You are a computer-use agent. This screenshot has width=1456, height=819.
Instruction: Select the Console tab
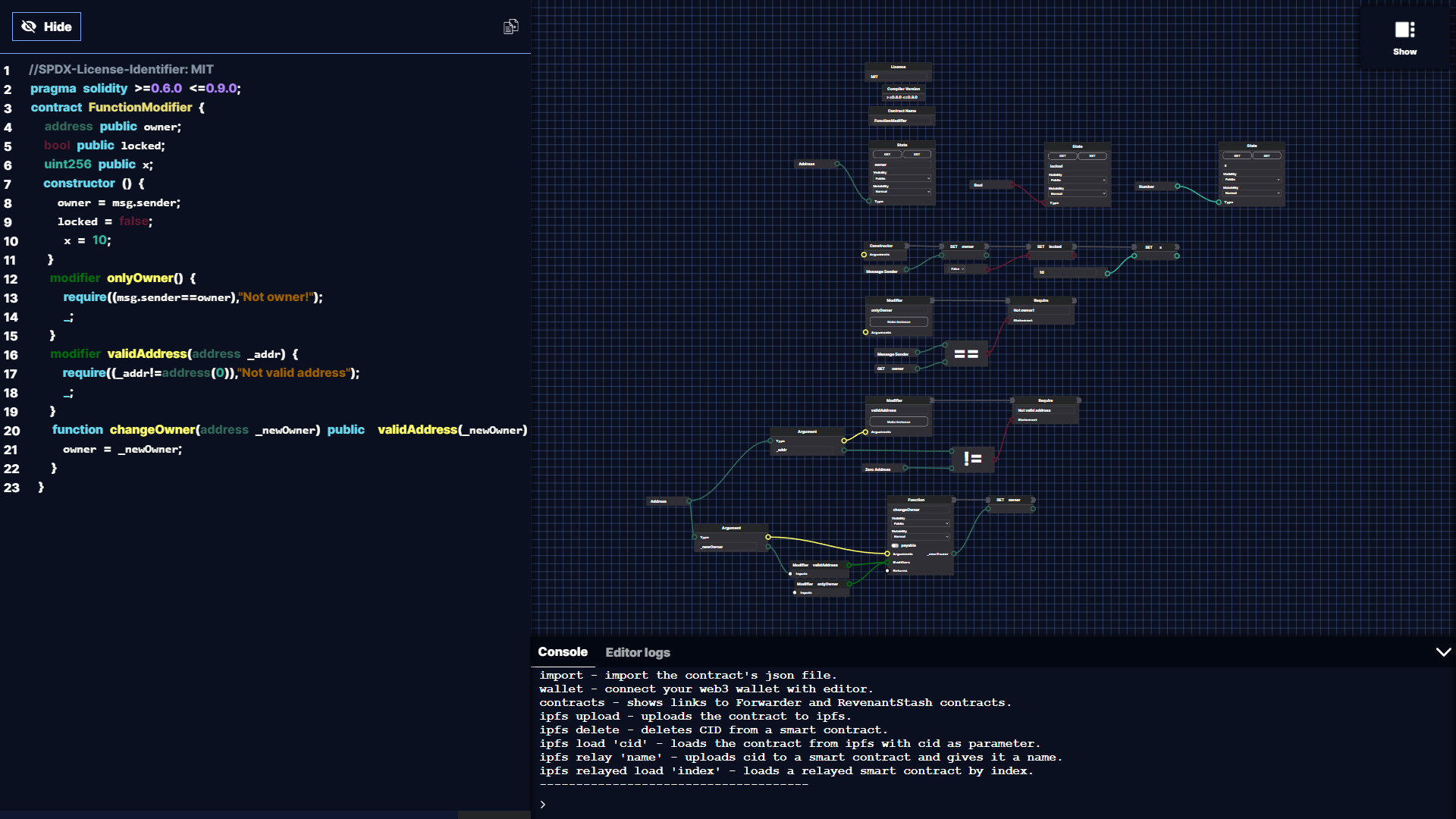click(563, 652)
